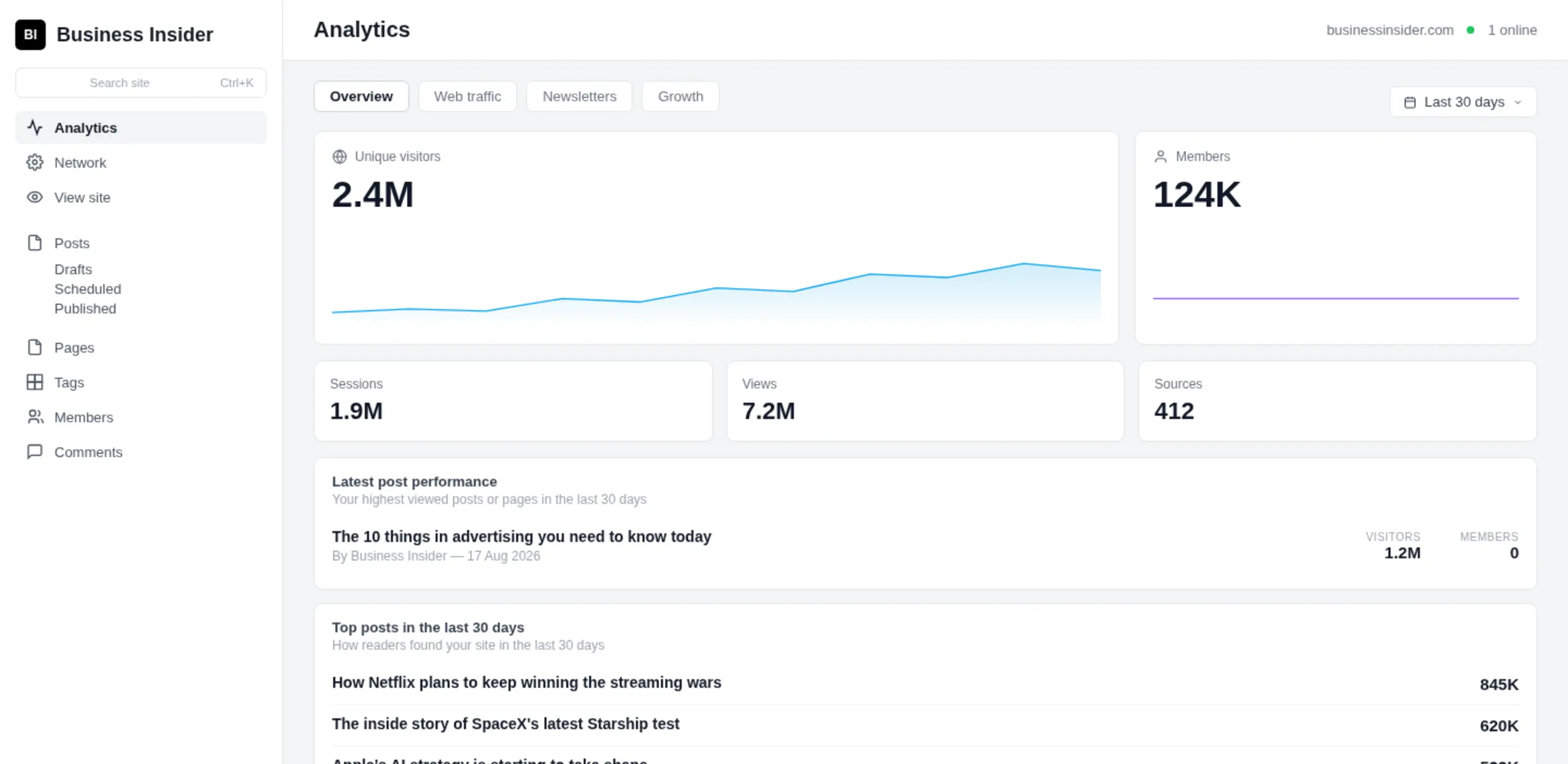Viewport: 1568px width, 764px height.
Task: Open the businessinsider.com site link
Action: (1389, 30)
